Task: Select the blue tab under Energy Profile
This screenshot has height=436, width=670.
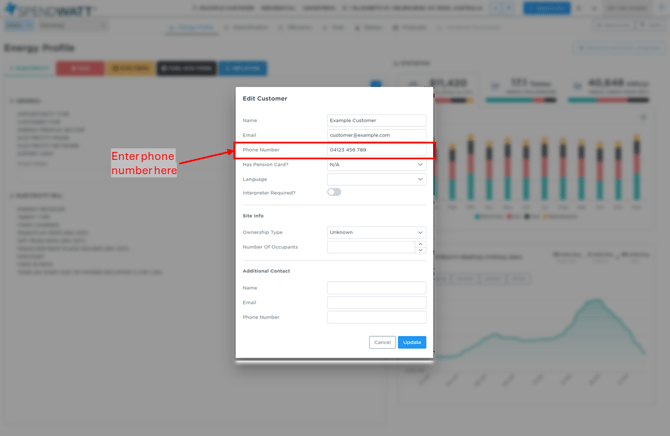Action: [x=243, y=68]
